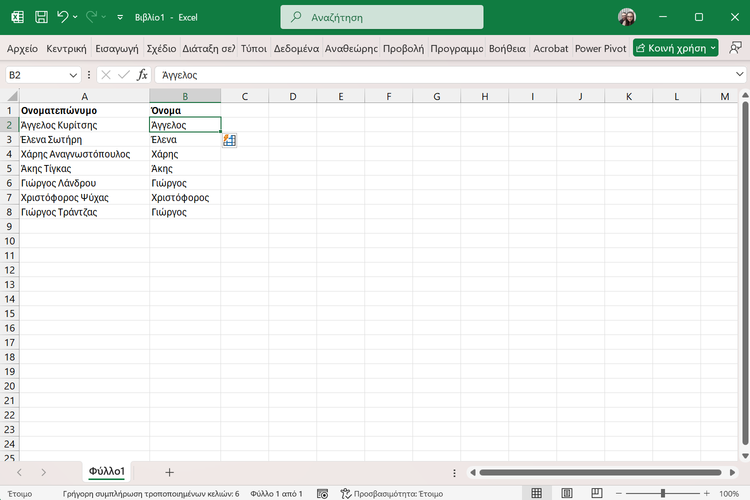Add a new sheet with plus icon
Viewport: 750px width, 500px height.
pos(169,472)
